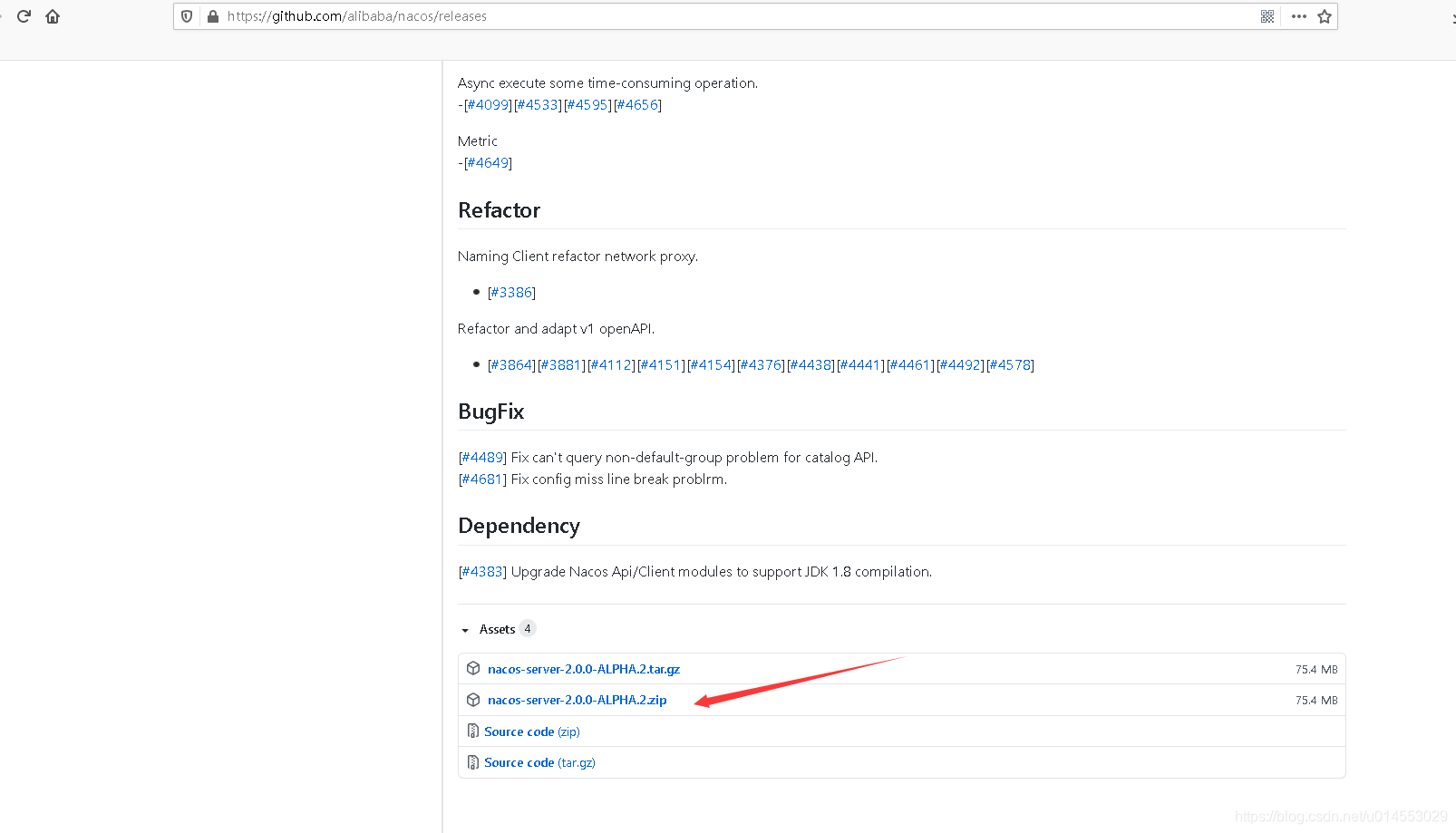Download Source code (zip)

(532, 731)
